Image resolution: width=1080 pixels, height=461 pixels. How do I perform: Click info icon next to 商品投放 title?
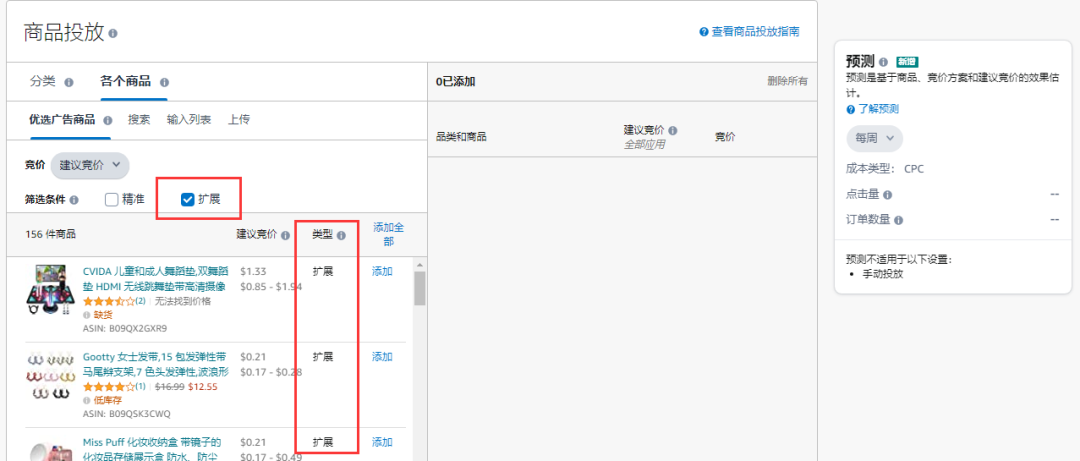(113, 33)
